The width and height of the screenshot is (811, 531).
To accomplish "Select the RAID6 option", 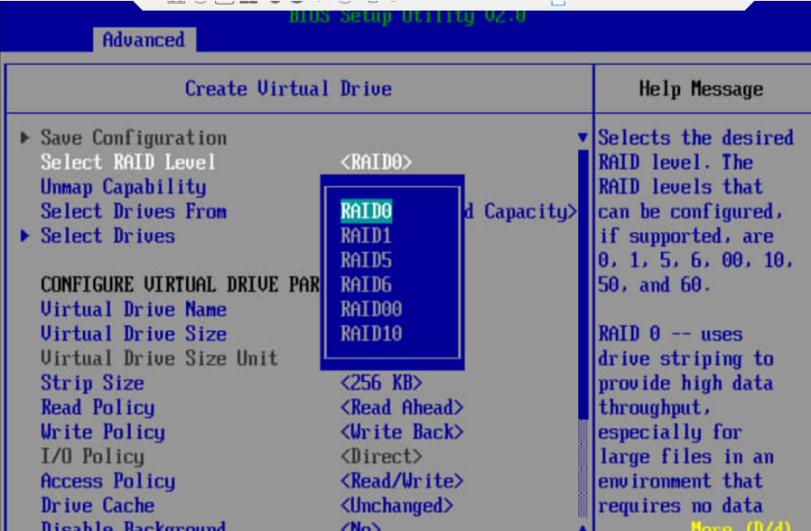I will click(x=366, y=285).
